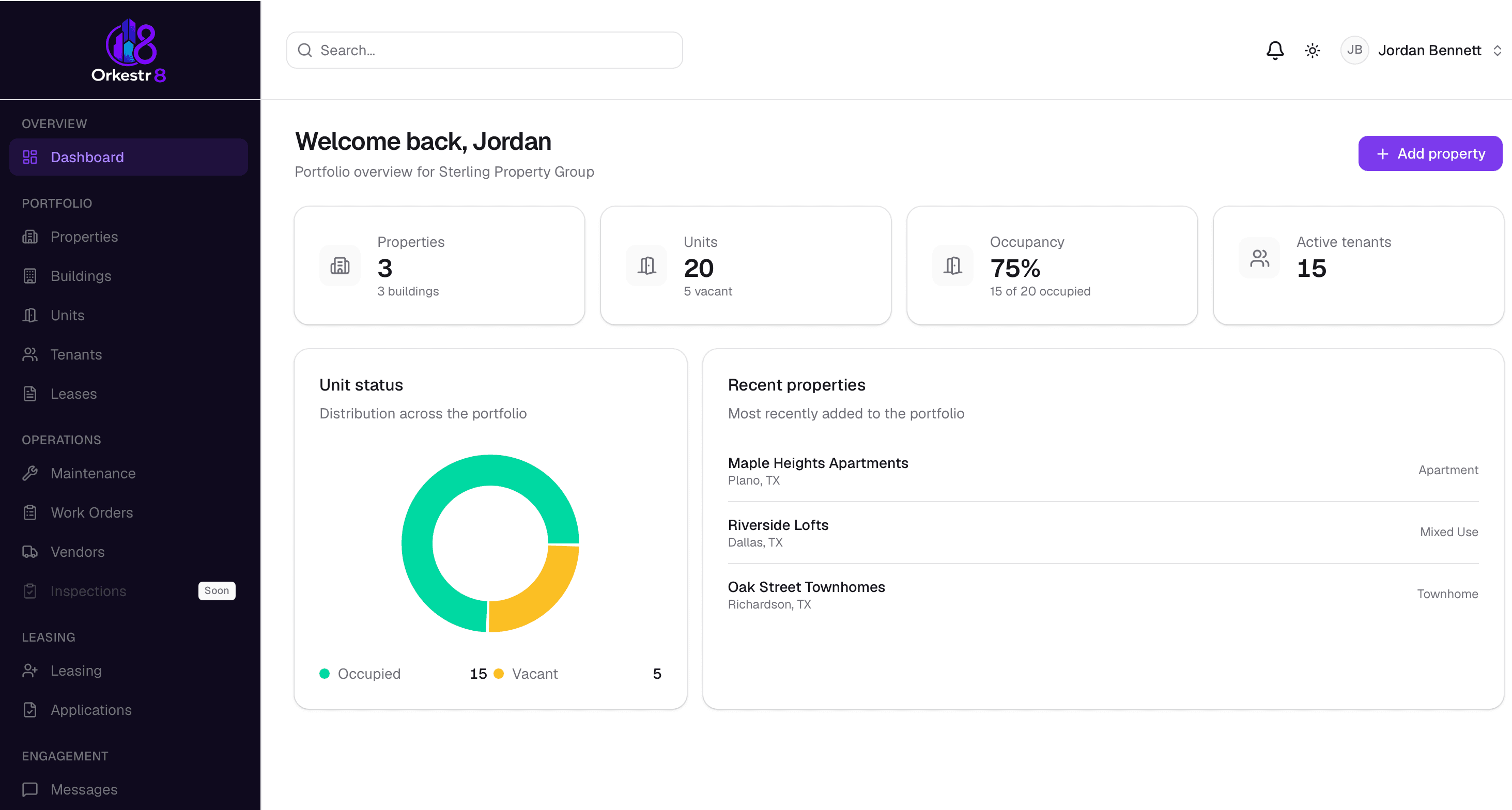Click the Maintenance wrench icon
The image size is (1512, 810).
pos(30,473)
